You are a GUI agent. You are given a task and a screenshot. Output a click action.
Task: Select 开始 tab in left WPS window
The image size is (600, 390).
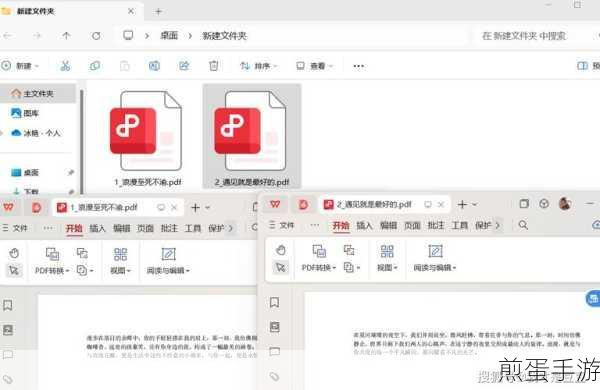pos(74,228)
